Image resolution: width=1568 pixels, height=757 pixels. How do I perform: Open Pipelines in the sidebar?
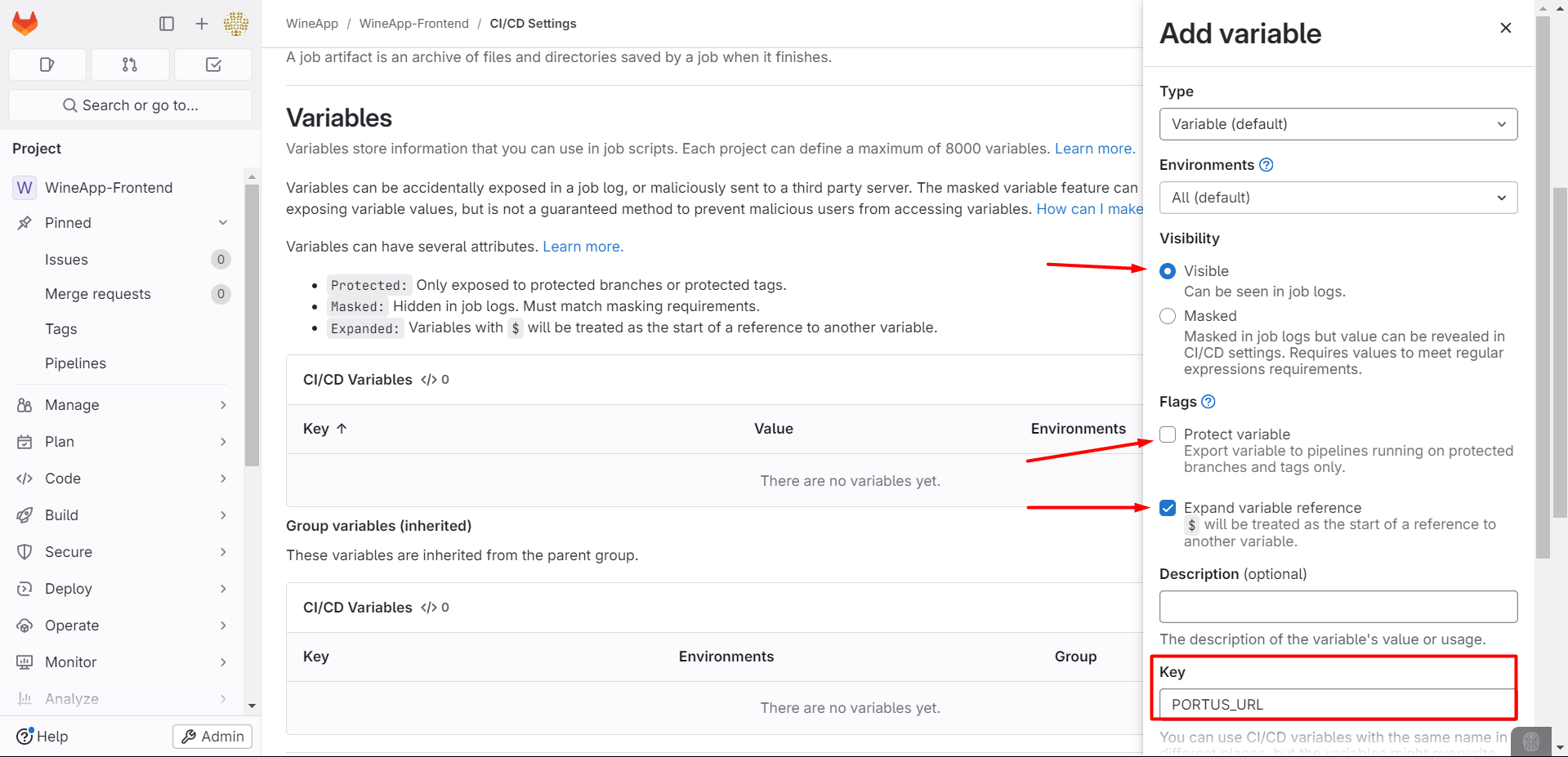click(x=75, y=363)
